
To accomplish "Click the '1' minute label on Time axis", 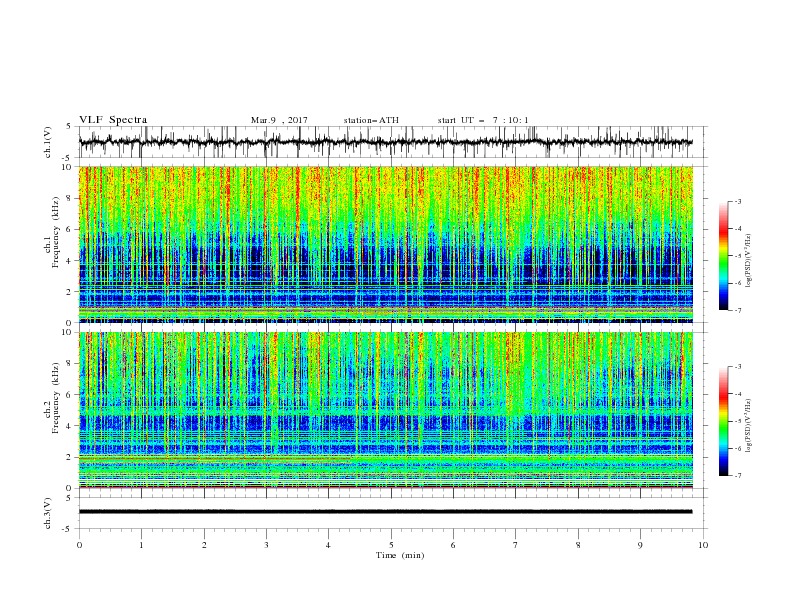I will click(141, 545).
